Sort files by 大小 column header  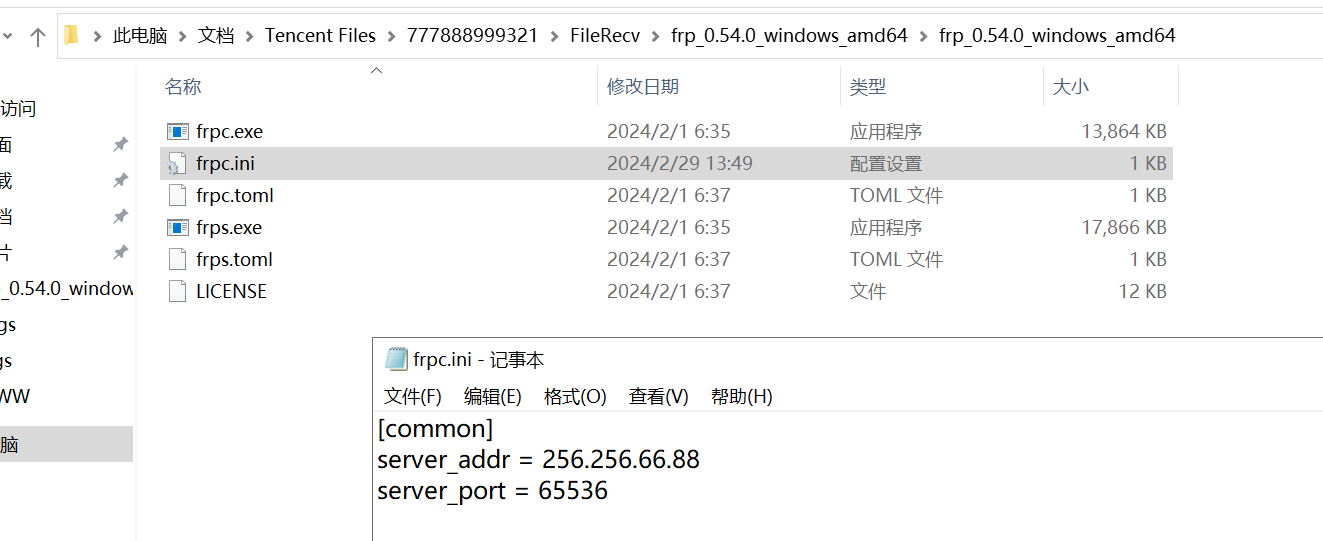[x=1070, y=87]
